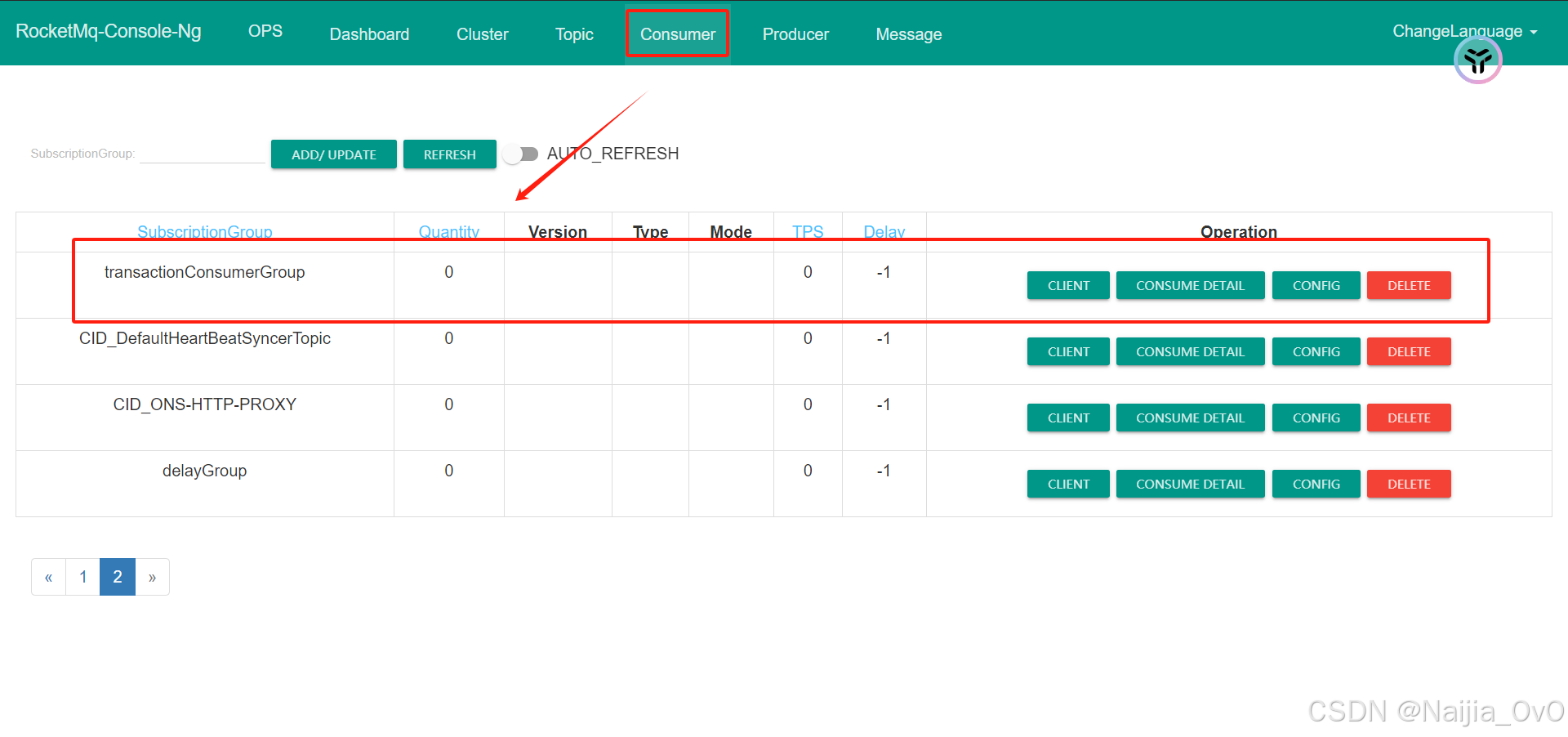Click the REFRESH button
This screenshot has width=1568, height=737.
(450, 154)
